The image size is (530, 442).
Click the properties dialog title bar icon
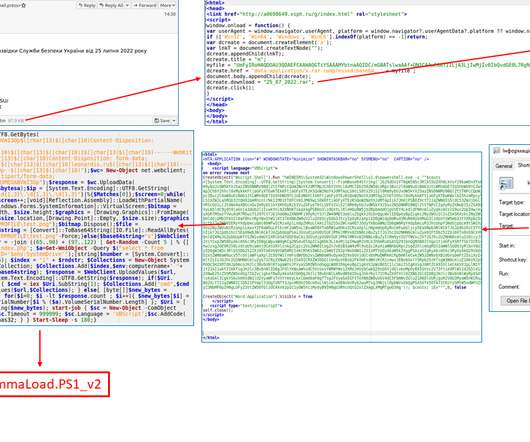tap(496, 151)
